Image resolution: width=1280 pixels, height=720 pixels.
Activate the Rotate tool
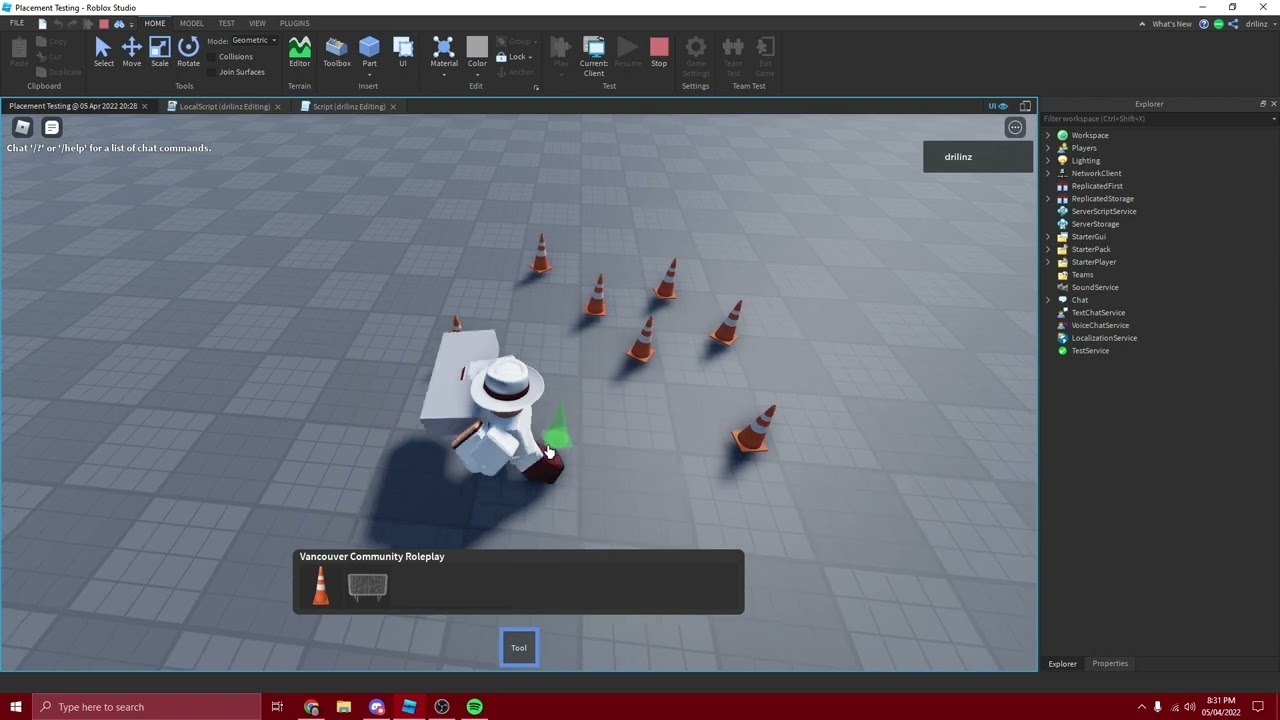[x=188, y=52]
